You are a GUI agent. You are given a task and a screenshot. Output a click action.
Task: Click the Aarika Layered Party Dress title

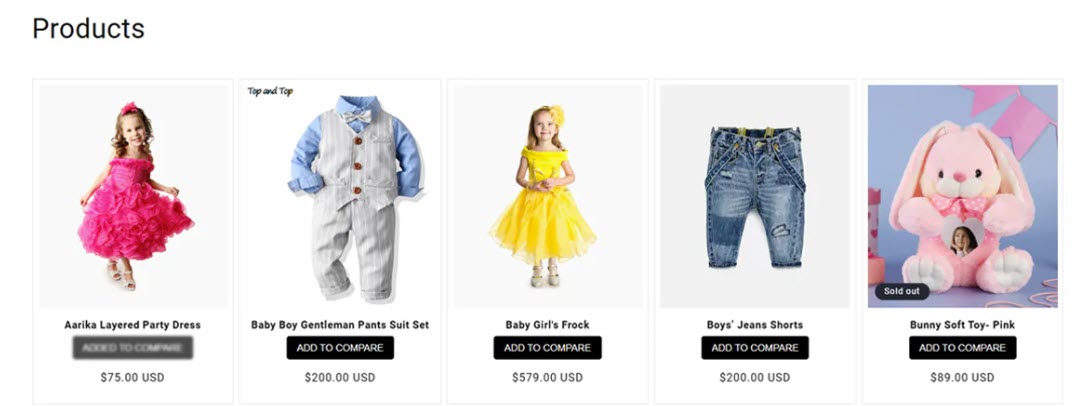[x=133, y=325]
